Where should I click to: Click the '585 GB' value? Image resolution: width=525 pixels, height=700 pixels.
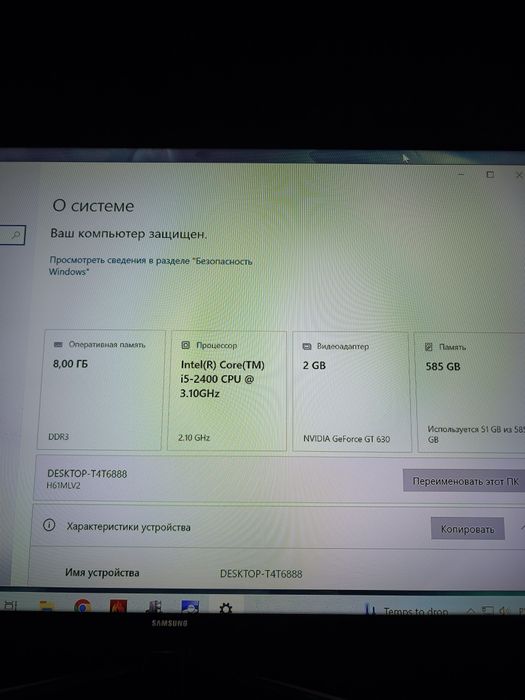pos(443,367)
